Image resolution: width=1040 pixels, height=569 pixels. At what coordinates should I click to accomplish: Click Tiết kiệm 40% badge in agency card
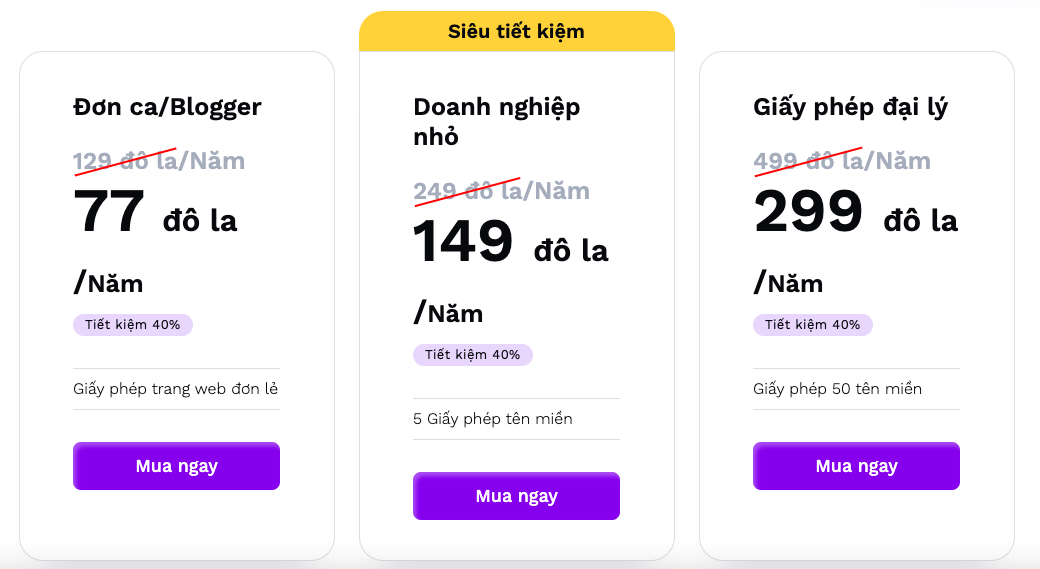[x=812, y=325]
